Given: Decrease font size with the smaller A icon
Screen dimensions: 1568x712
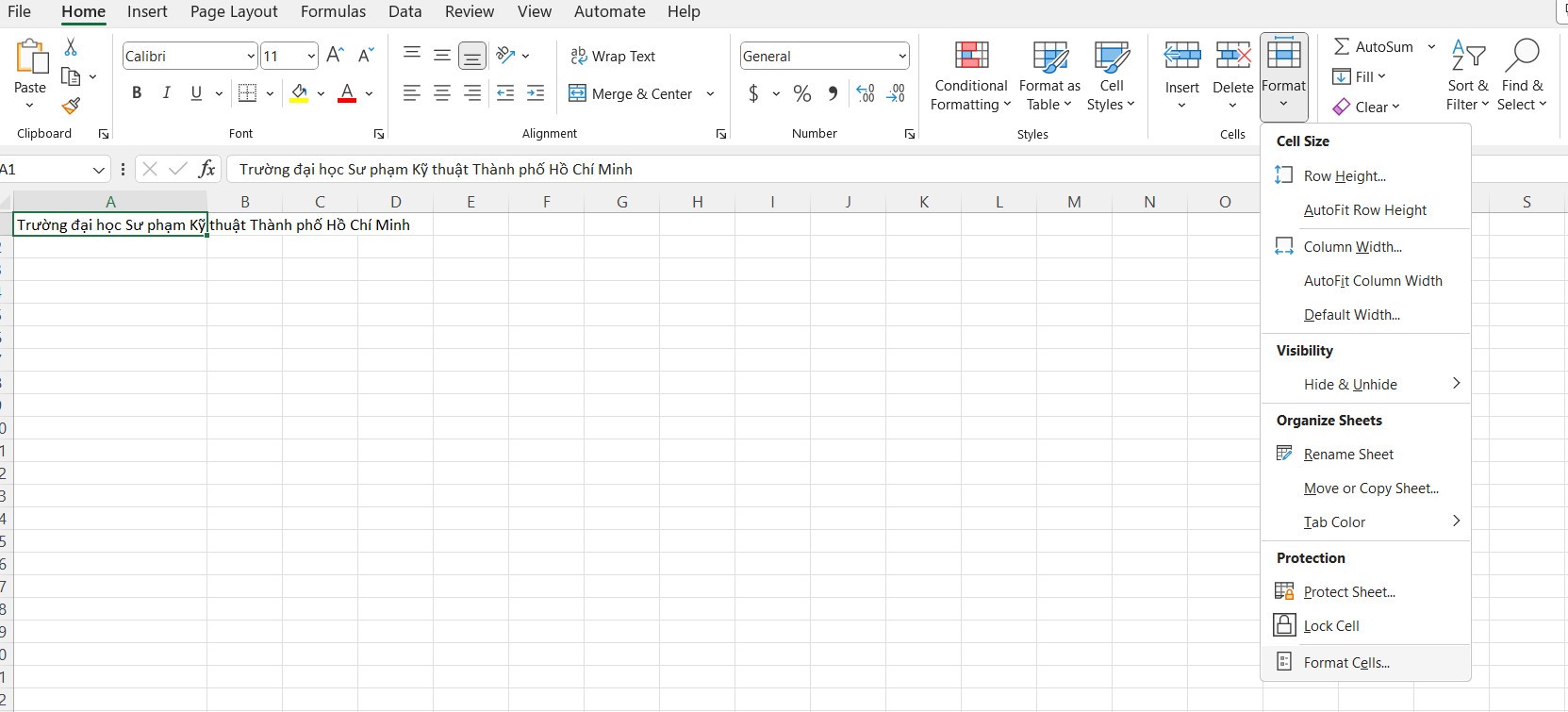Looking at the screenshot, I should point(367,56).
